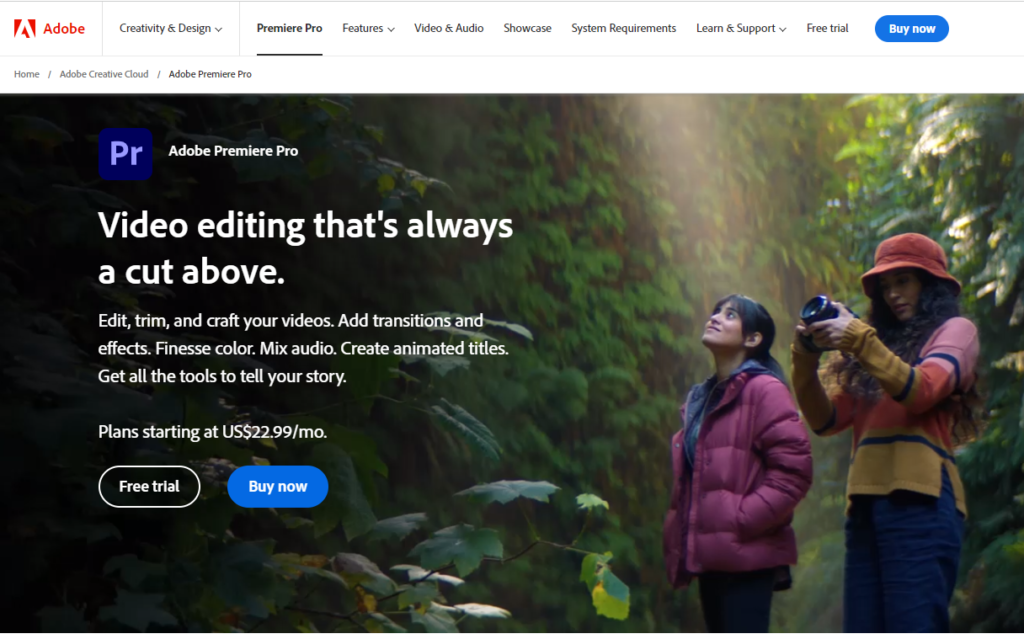Open the System Requirements page
This screenshot has height=639, width=1024.
(x=624, y=28)
